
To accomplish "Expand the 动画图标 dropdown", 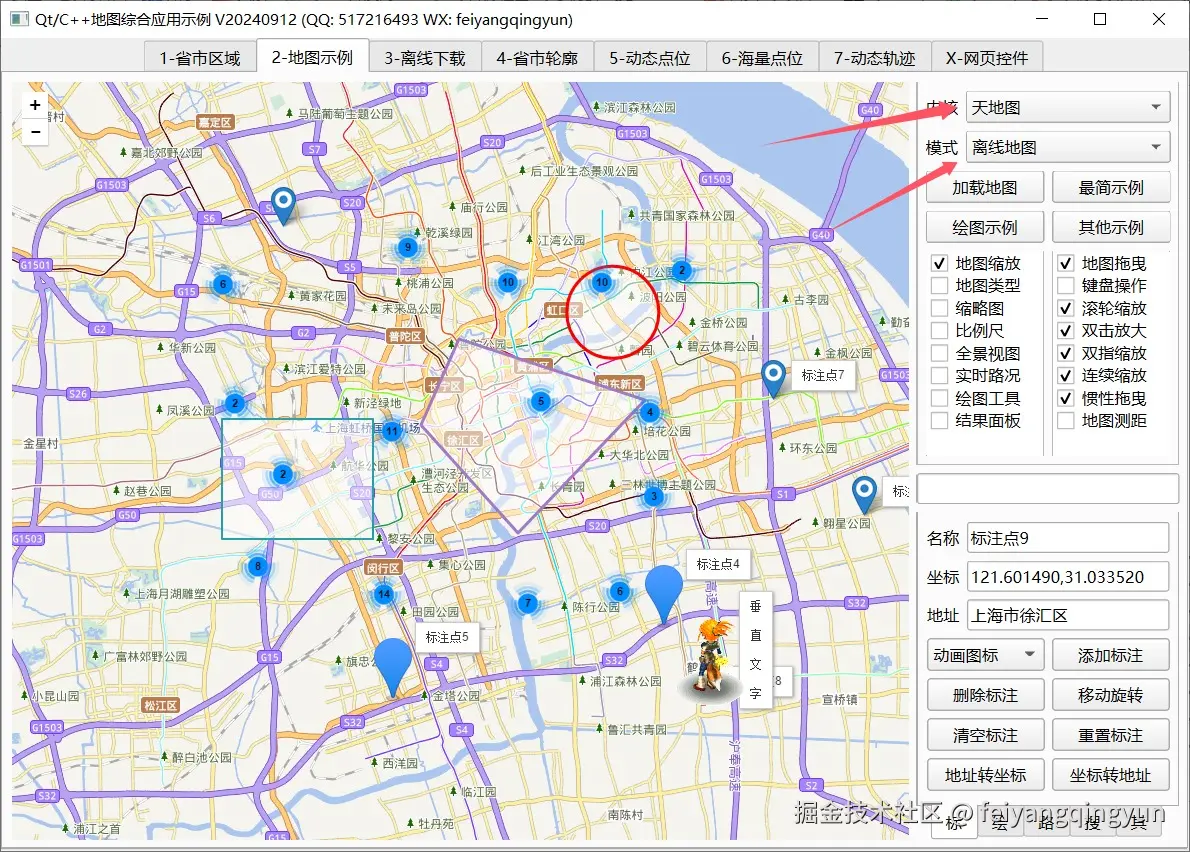I will click(x=985, y=654).
